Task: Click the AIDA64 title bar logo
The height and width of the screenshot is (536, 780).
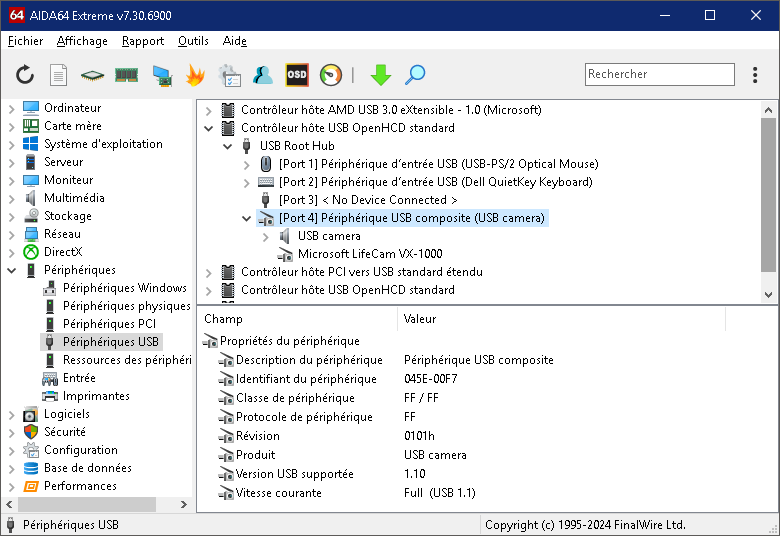Action: (16, 15)
